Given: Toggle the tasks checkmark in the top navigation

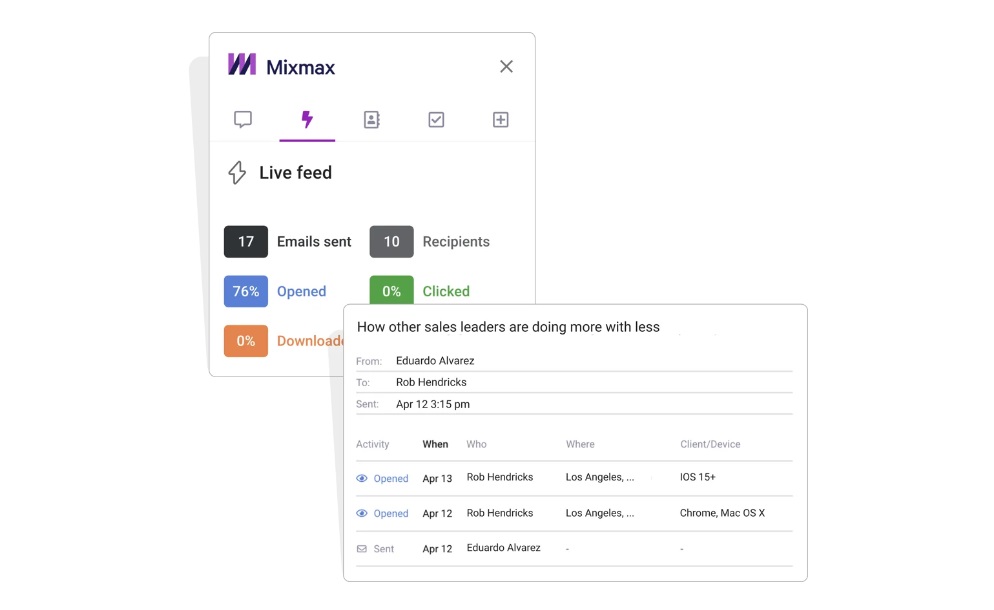Looking at the screenshot, I should (x=436, y=119).
